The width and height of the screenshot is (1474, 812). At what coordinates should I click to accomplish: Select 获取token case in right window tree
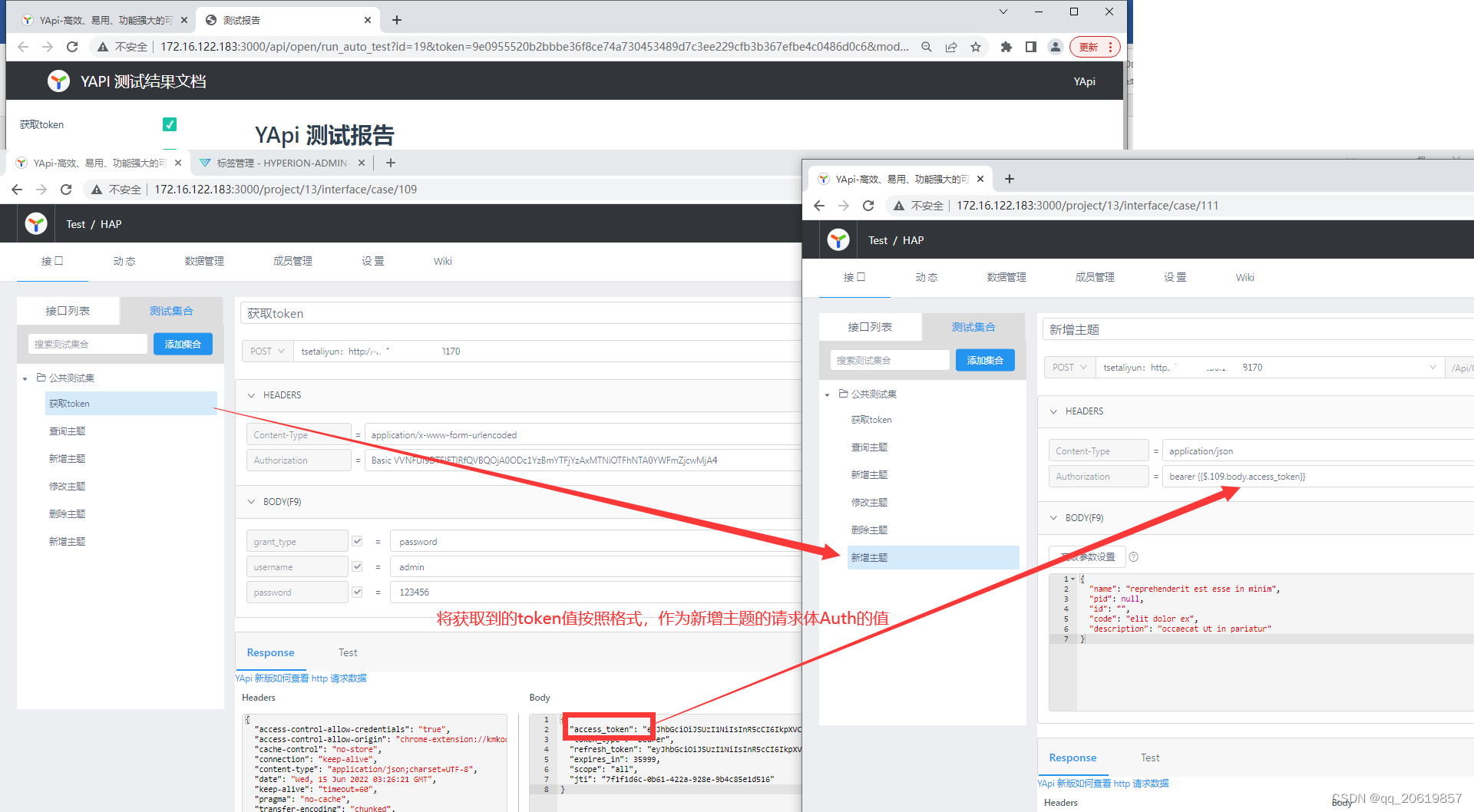point(871,419)
